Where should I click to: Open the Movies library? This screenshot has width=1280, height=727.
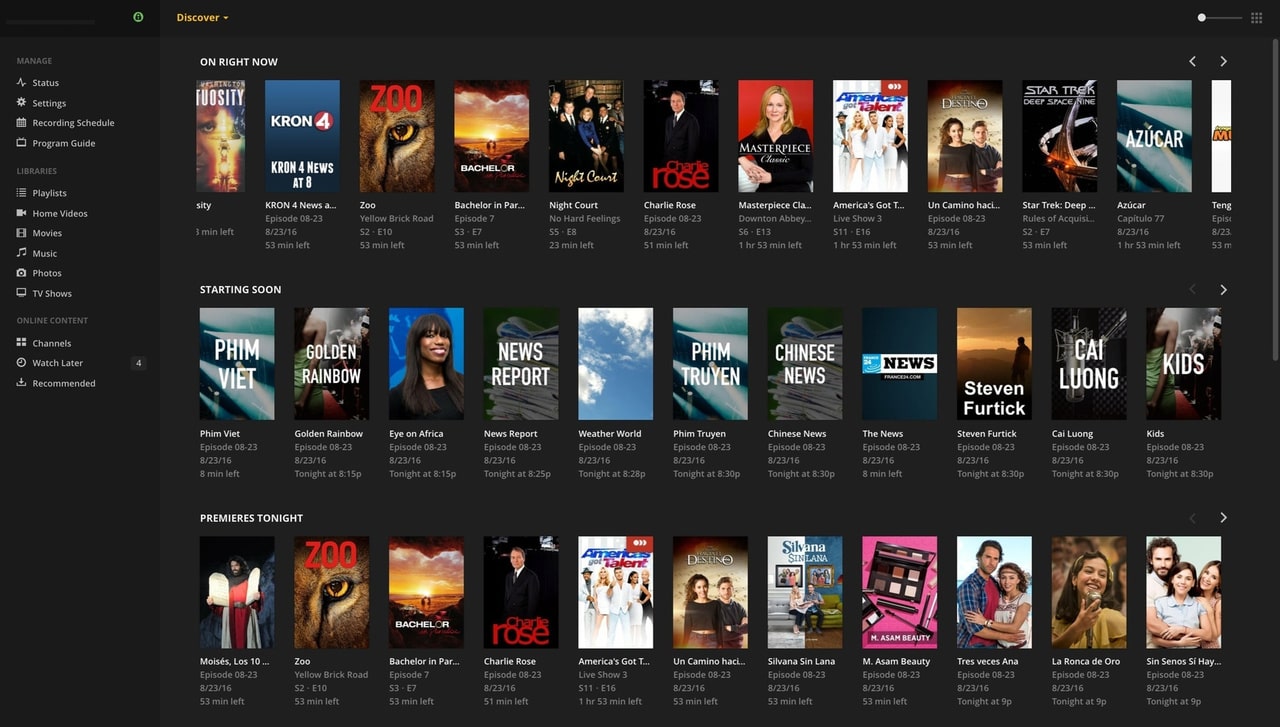tap(46, 233)
